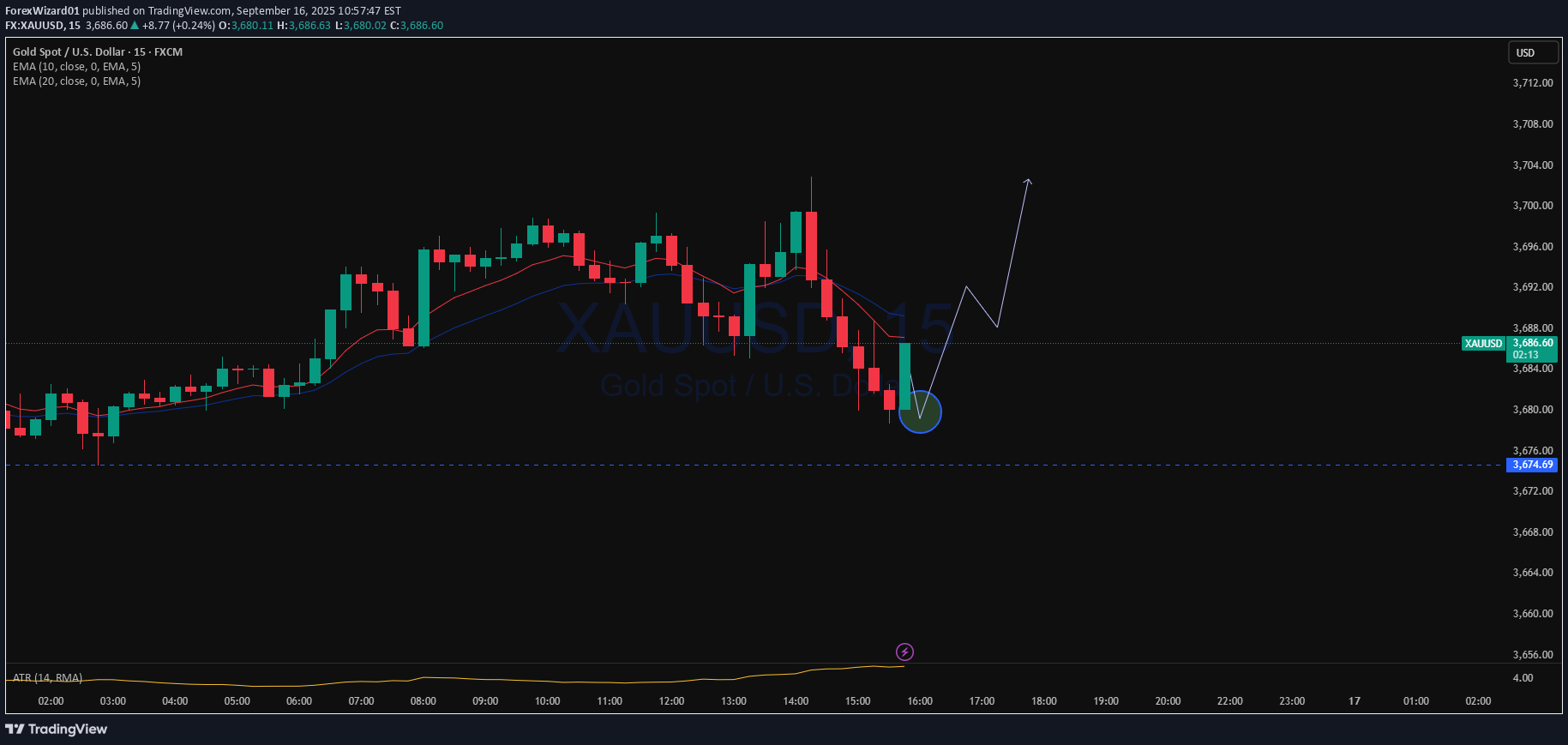Viewport: 1568px width, 745px height.
Task: Click the 3,680.00 price axis label
Action: click(1533, 410)
